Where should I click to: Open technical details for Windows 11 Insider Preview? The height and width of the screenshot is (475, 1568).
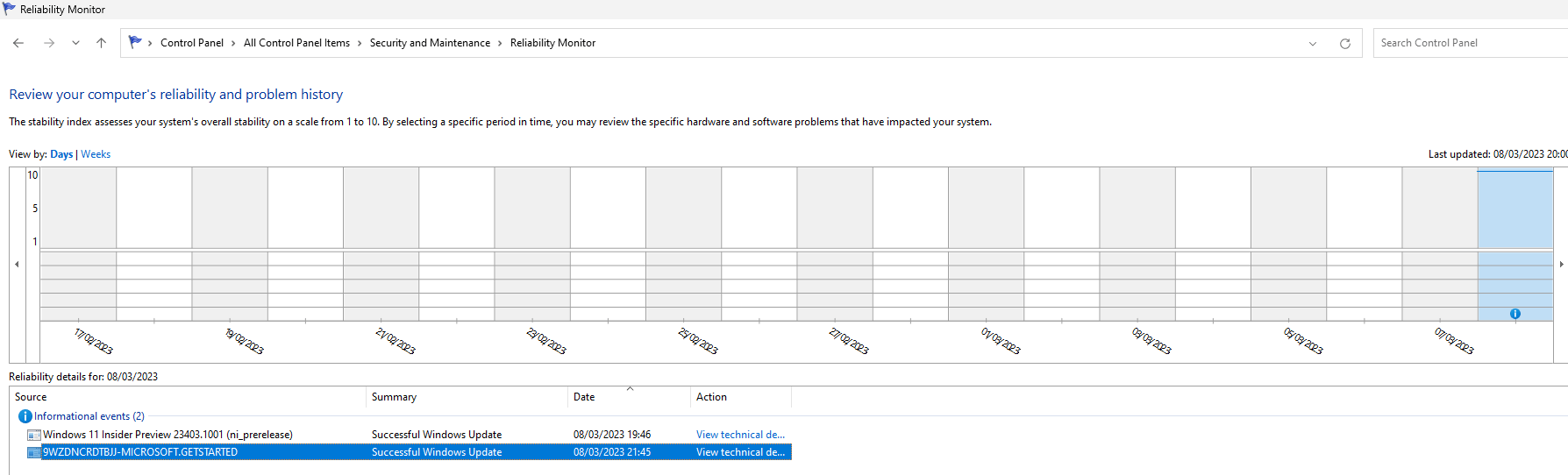coord(740,435)
